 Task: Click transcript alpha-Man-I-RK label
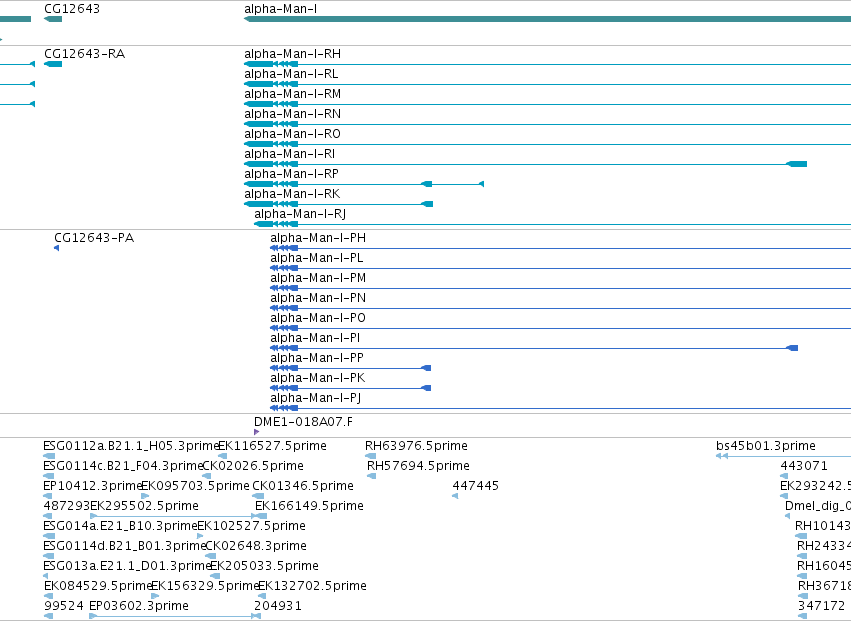click(x=293, y=194)
